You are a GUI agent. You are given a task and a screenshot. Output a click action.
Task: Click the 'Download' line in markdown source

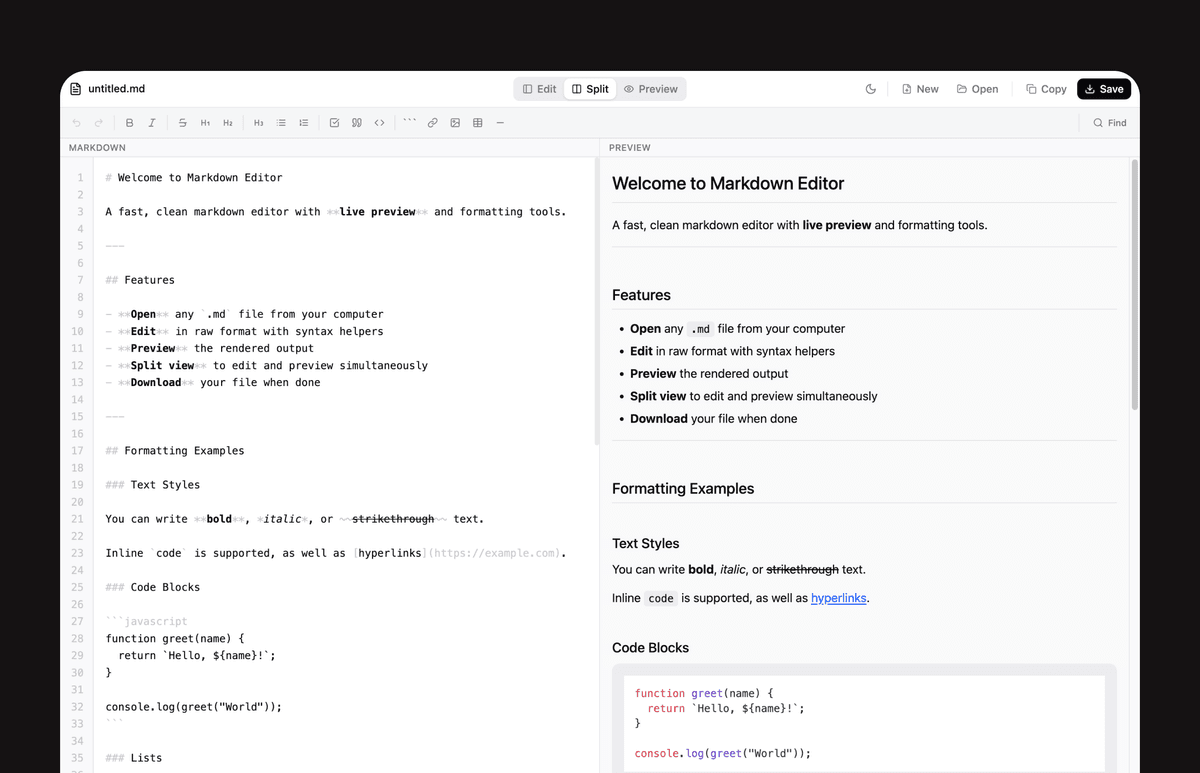[213, 383]
